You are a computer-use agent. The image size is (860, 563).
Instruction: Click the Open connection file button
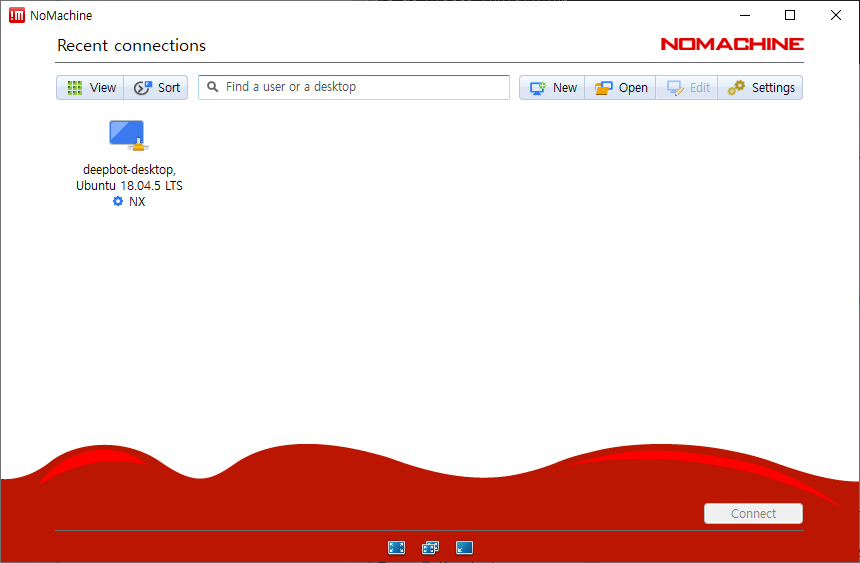click(620, 88)
